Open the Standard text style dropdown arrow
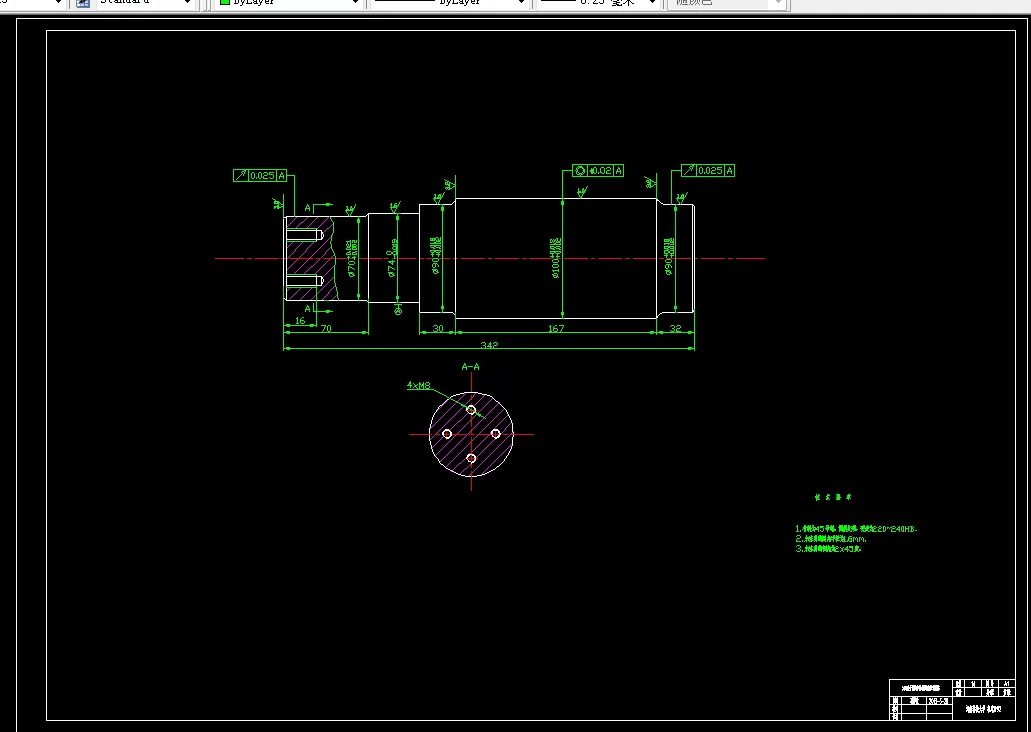 click(x=188, y=3)
